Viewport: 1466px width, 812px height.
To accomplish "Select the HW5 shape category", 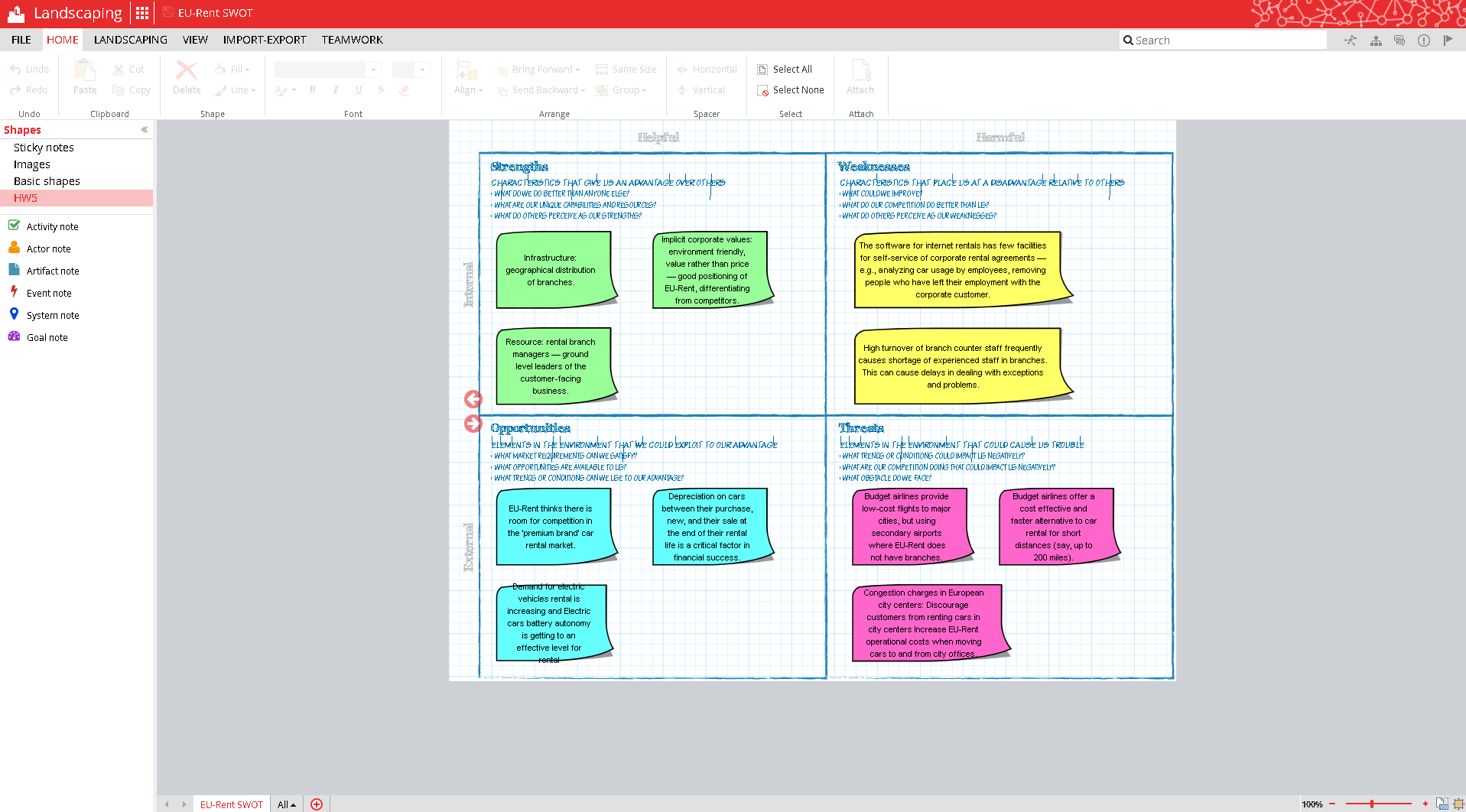I will 76,198.
